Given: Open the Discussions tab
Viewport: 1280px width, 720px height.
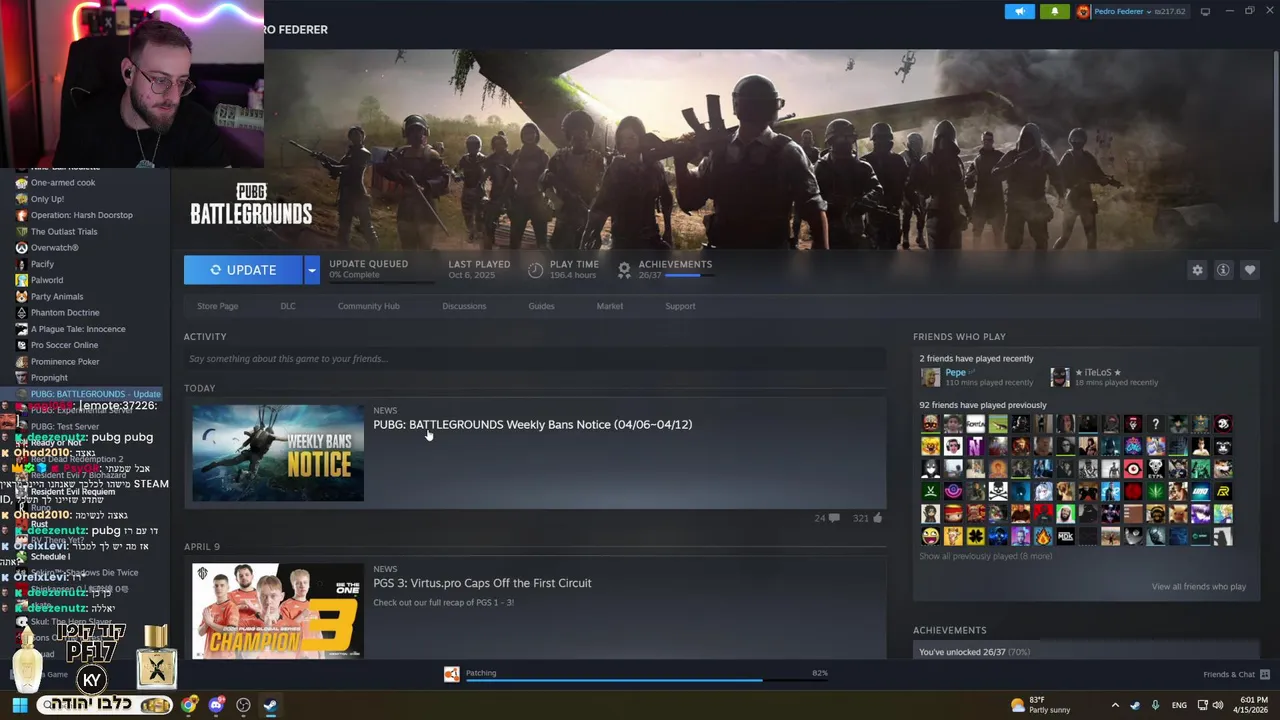Looking at the screenshot, I should click(x=464, y=306).
